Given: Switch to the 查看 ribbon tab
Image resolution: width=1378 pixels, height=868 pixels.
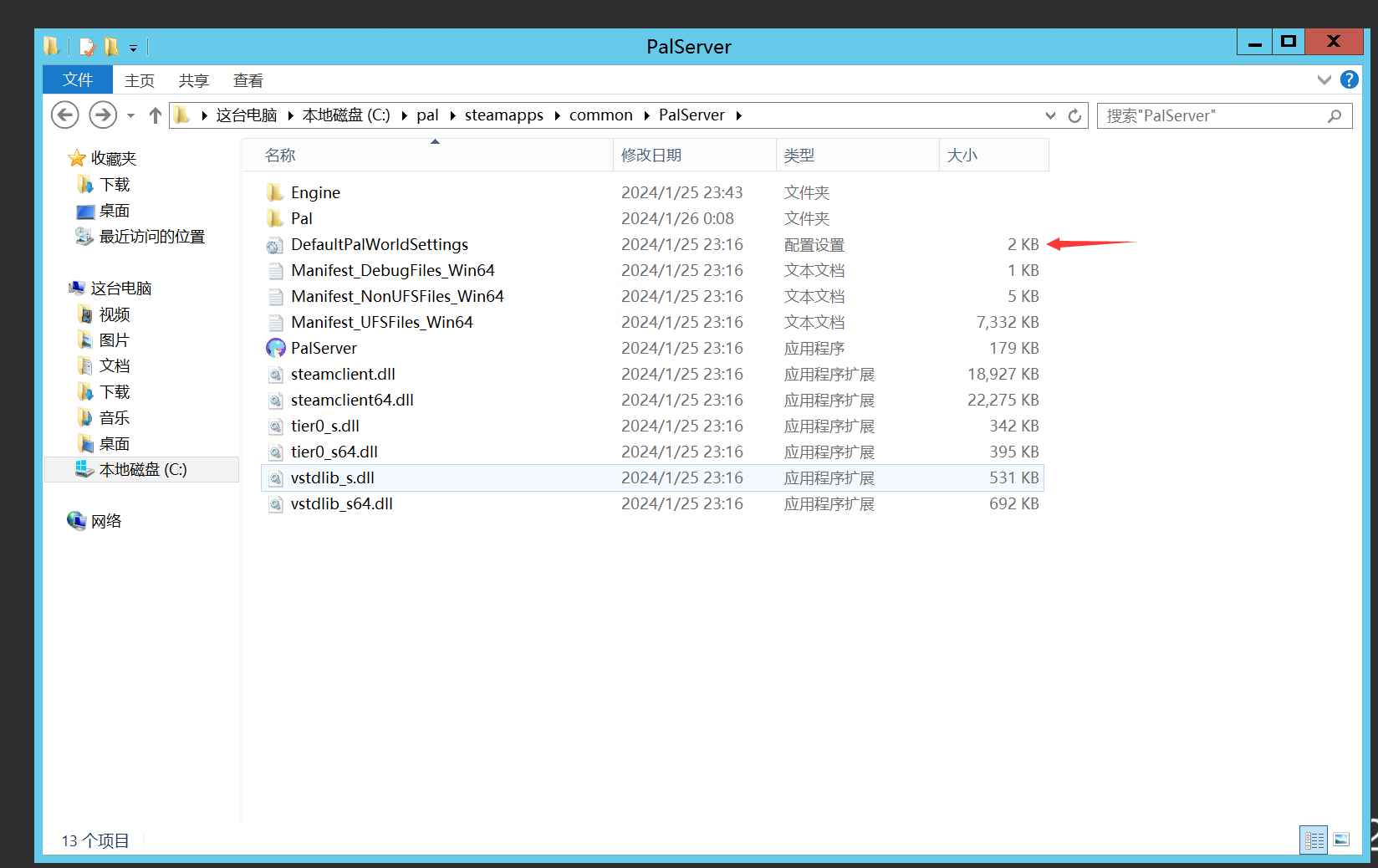Looking at the screenshot, I should (248, 80).
